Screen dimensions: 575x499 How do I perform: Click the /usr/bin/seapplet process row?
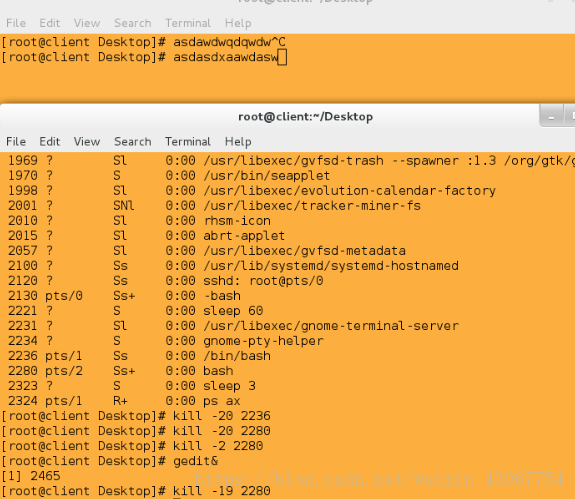pyautogui.click(x=169, y=176)
